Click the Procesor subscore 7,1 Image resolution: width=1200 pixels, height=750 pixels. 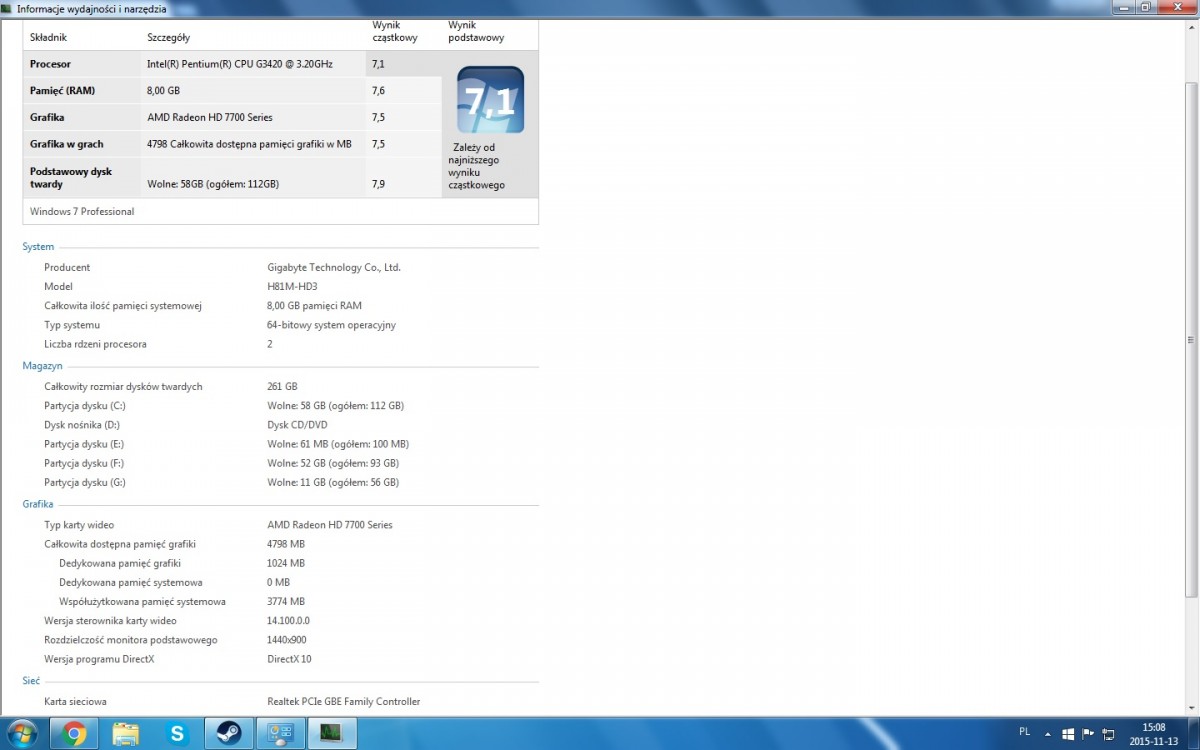(x=378, y=64)
